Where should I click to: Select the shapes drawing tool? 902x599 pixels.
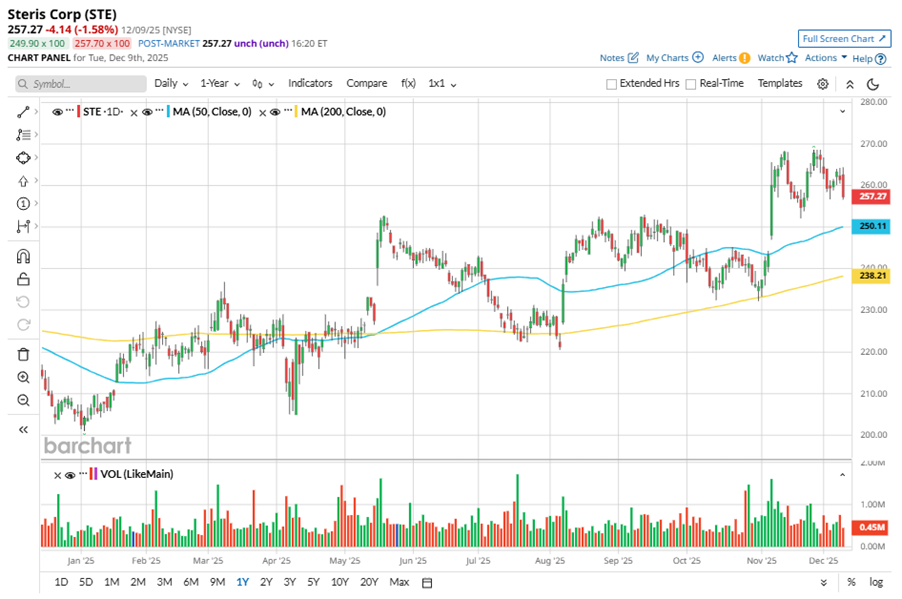tap(23, 158)
